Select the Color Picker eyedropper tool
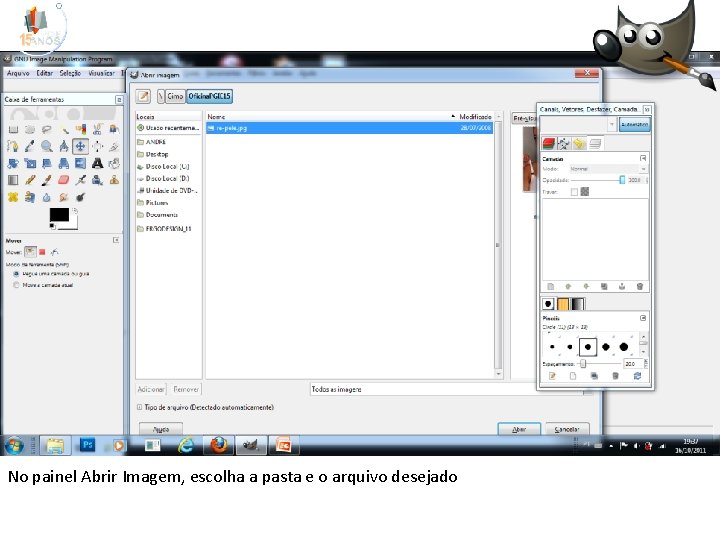The width and height of the screenshot is (720, 540). (30, 146)
